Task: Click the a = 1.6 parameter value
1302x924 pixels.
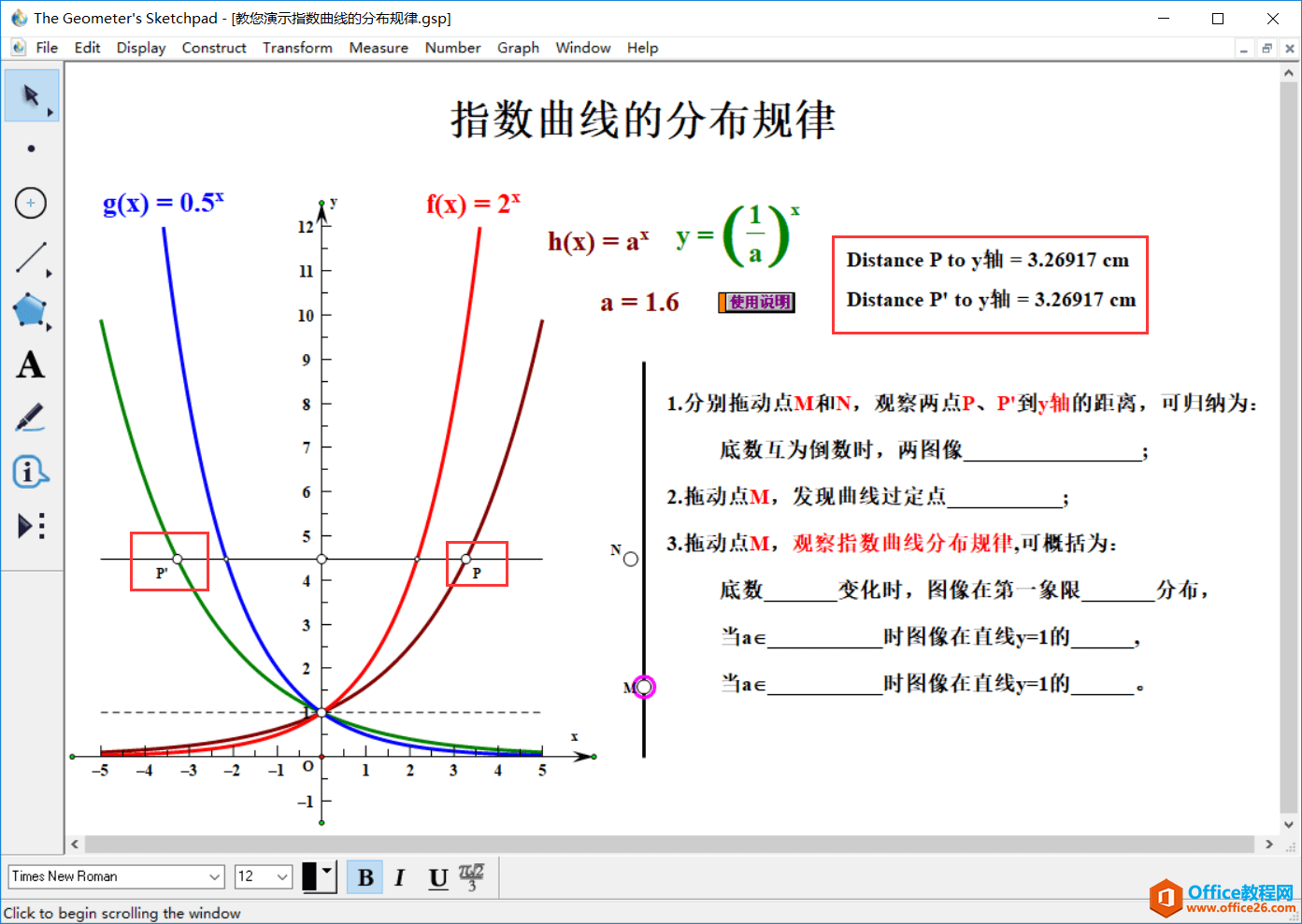Action: 639,303
